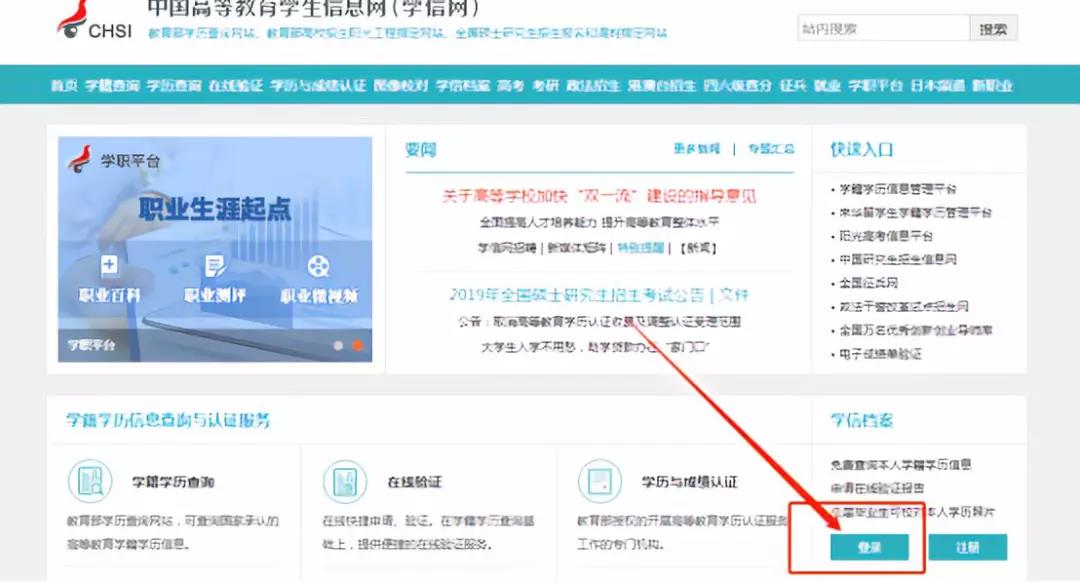
Task: Click the 在线验证 service title
Action: point(414,482)
